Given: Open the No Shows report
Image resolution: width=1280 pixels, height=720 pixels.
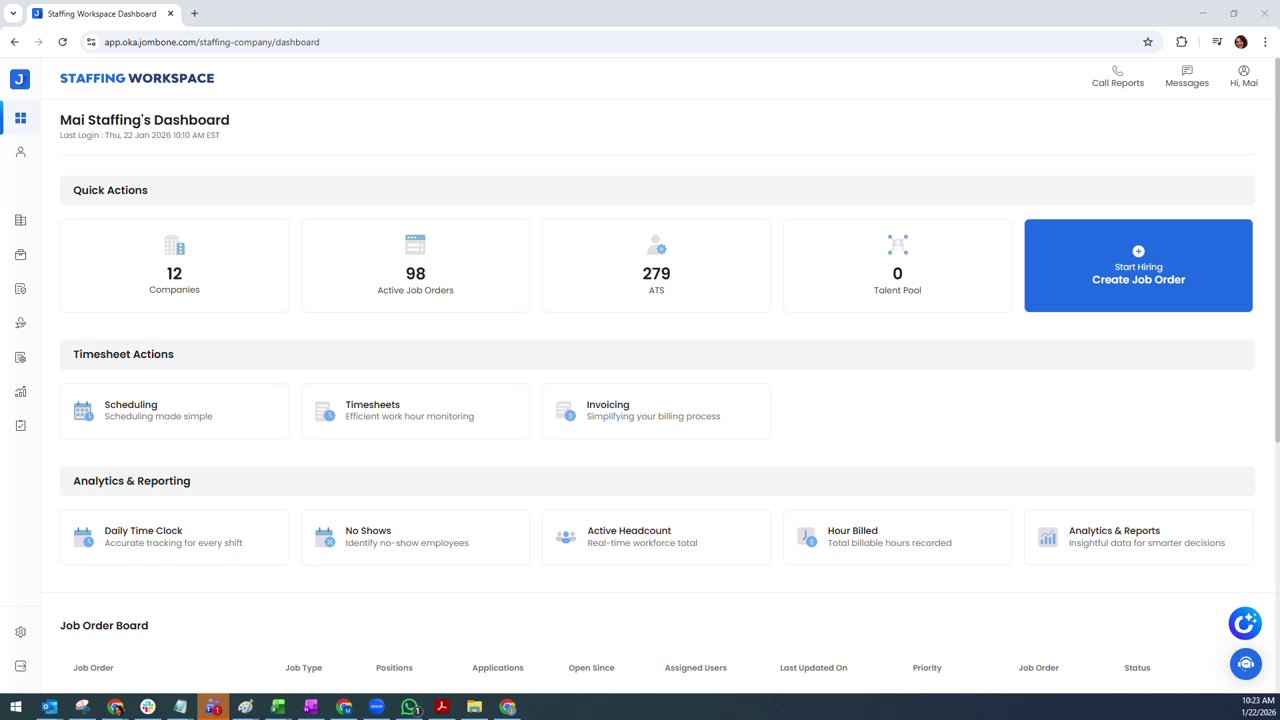Looking at the screenshot, I should [415, 537].
